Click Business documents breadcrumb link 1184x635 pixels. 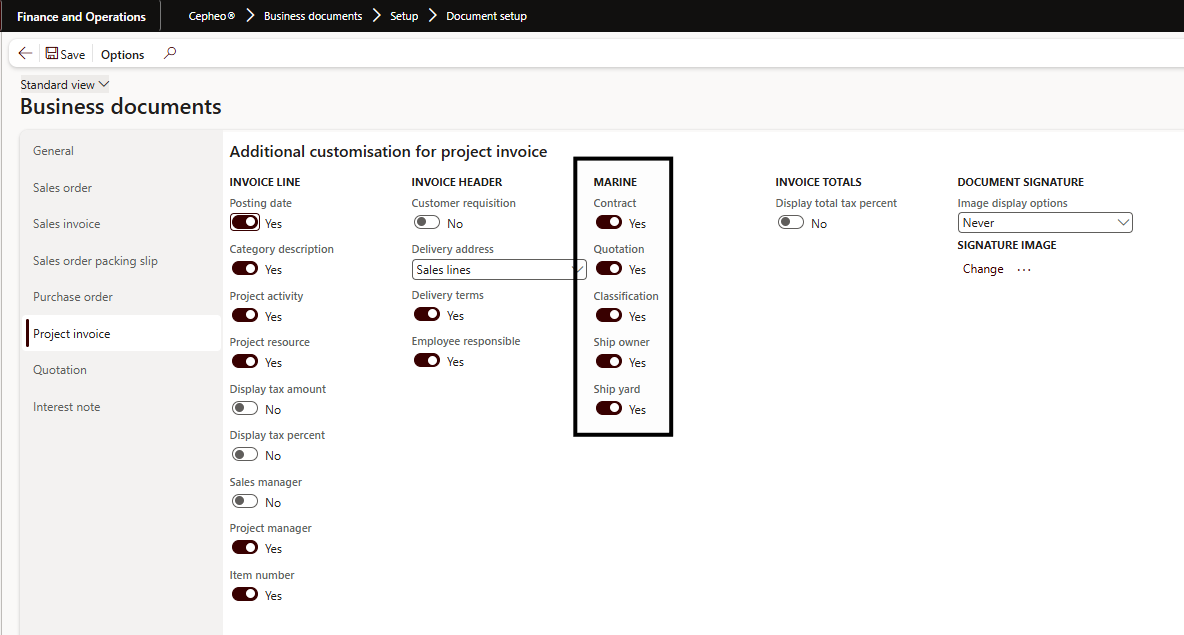click(313, 16)
